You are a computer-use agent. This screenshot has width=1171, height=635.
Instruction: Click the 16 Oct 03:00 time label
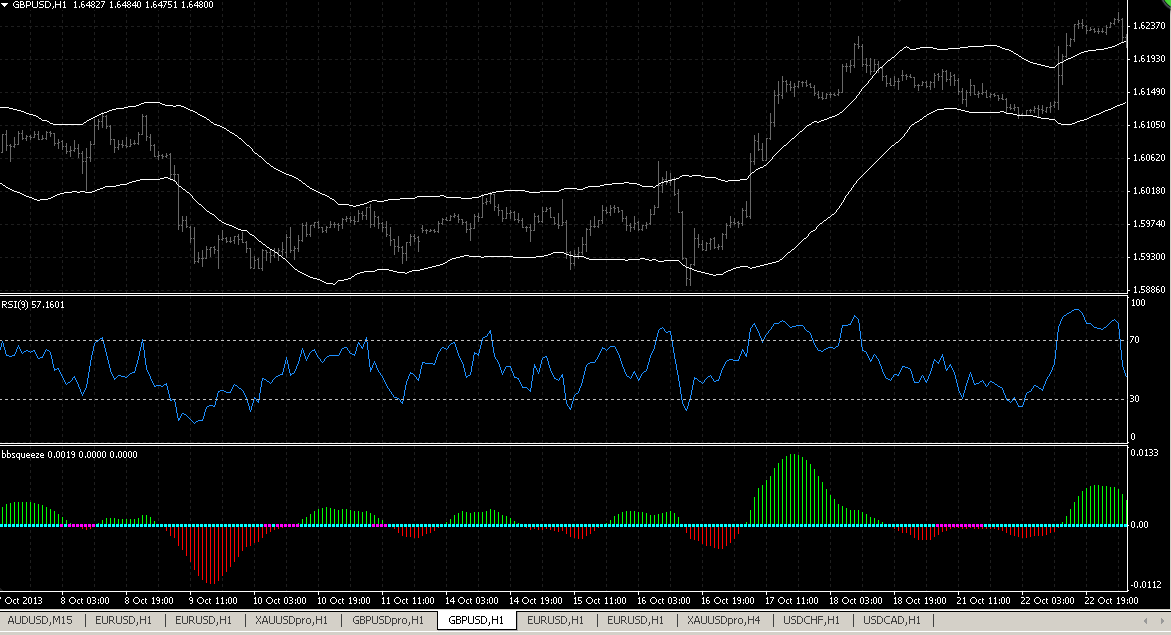664,601
